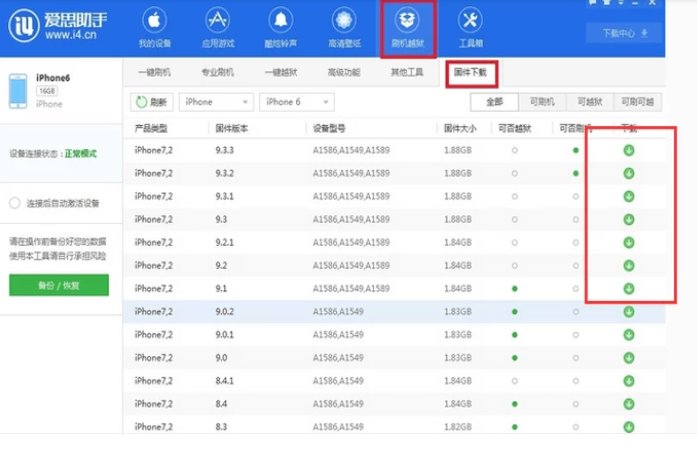
Task: Click jailbreak status dot for 9.0.2
Action: click(515, 312)
